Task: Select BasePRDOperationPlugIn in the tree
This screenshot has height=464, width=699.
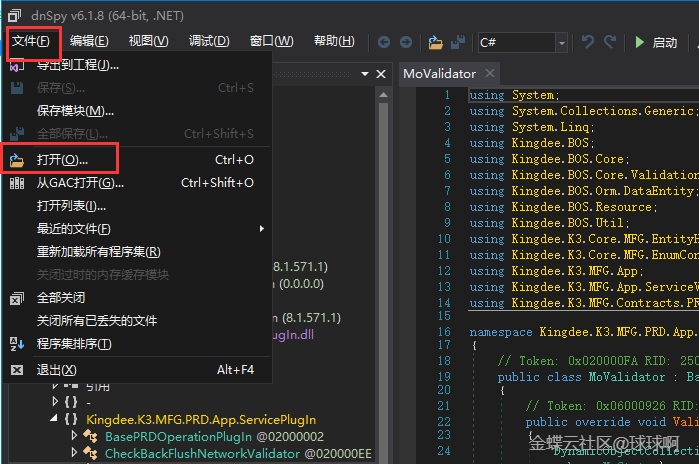Action: point(214,437)
